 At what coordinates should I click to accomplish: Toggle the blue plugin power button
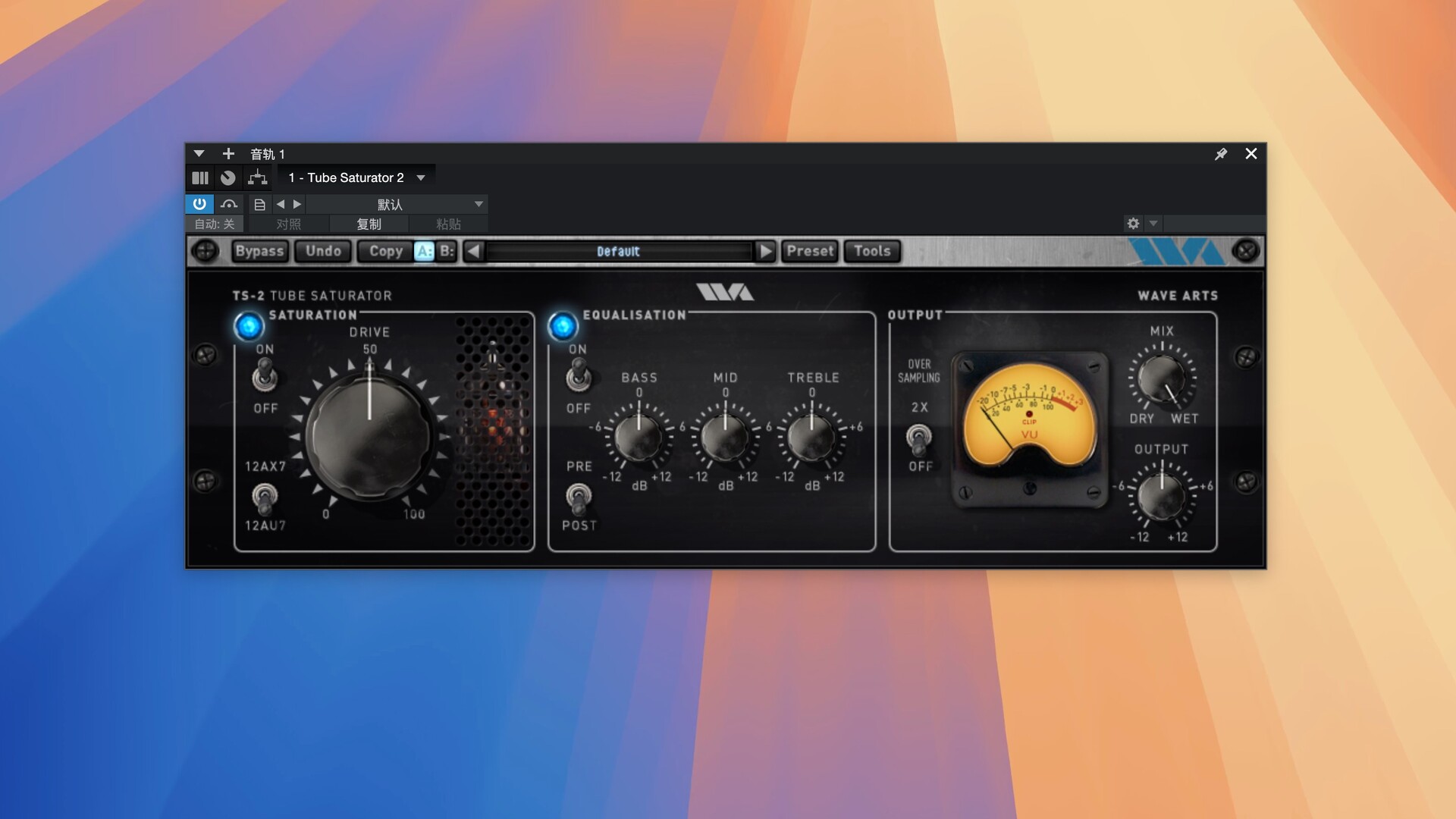click(x=199, y=204)
